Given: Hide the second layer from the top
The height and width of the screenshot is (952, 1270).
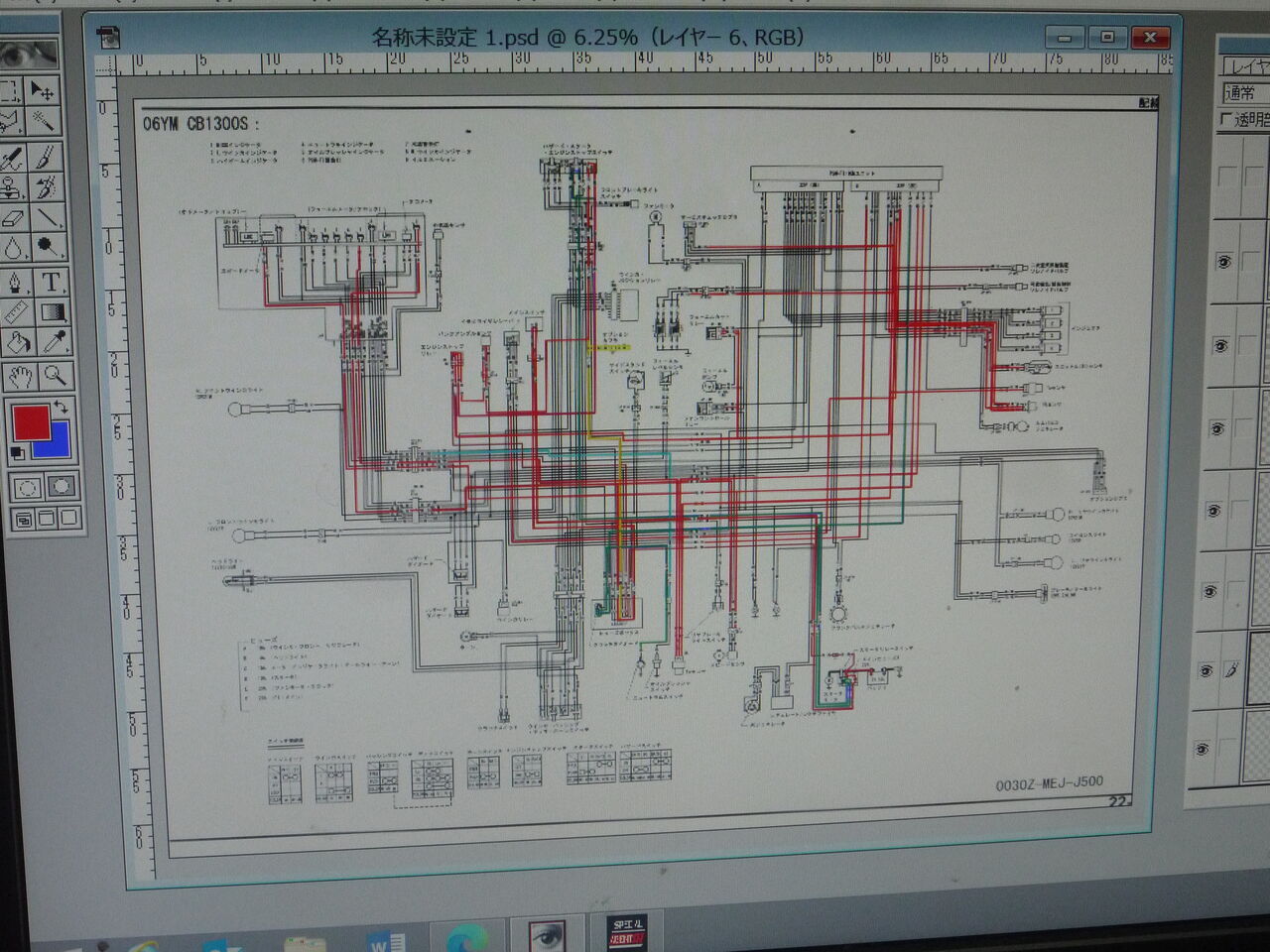Looking at the screenshot, I should (x=1223, y=262).
